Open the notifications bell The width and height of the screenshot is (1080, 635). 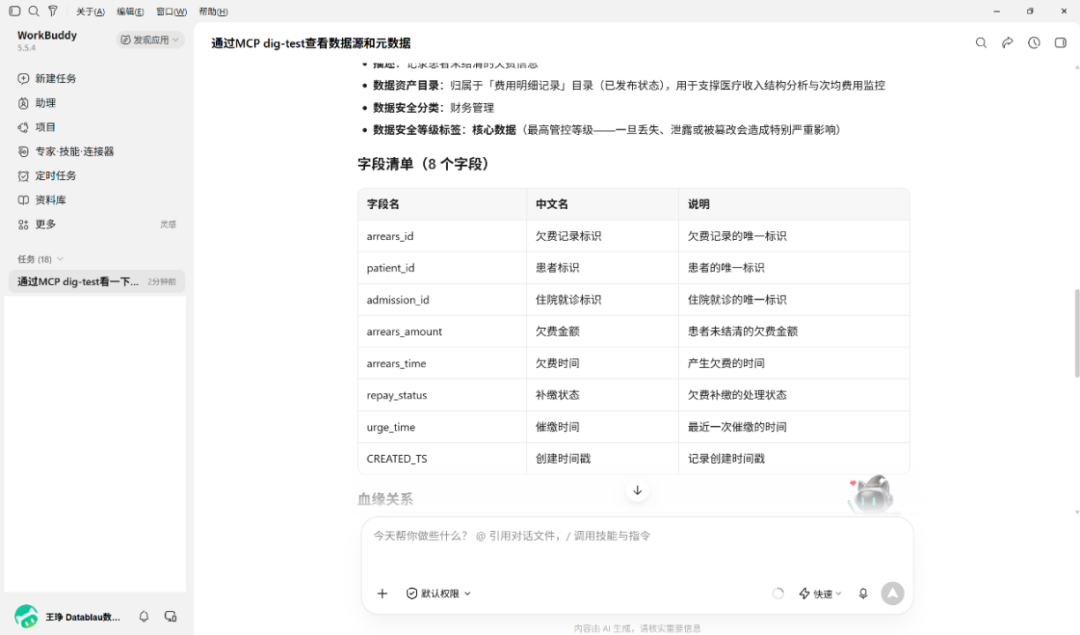tap(144, 616)
